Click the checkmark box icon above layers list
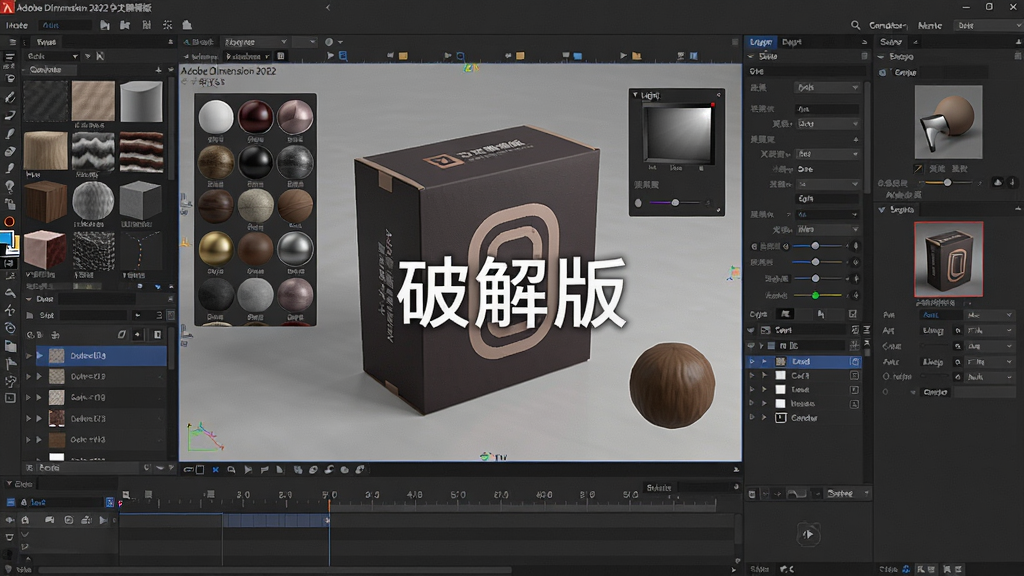The height and width of the screenshot is (576, 1024). [x=852, y=314]
